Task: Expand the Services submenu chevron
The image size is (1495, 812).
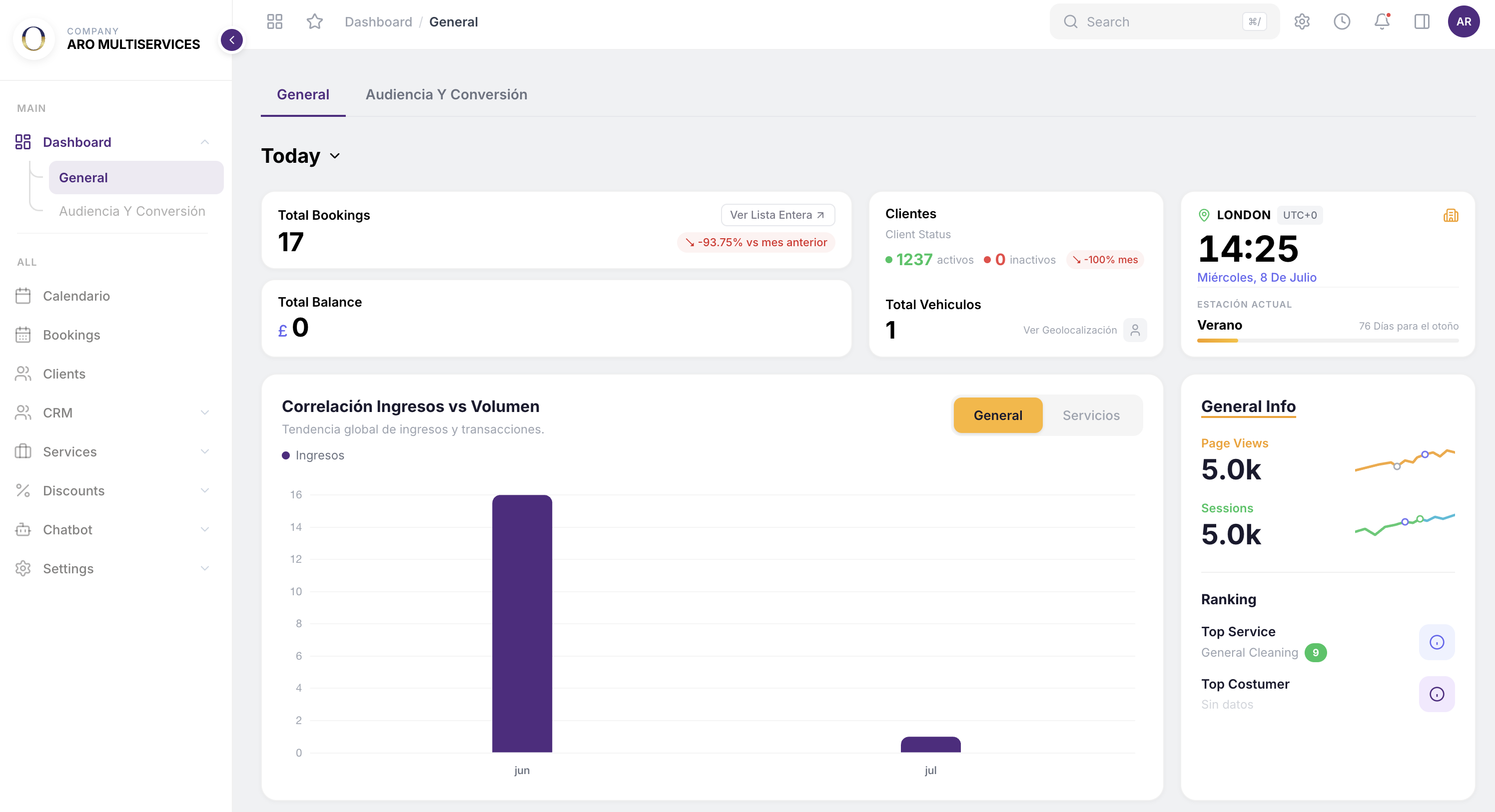Action: click(x=205, y=451)
